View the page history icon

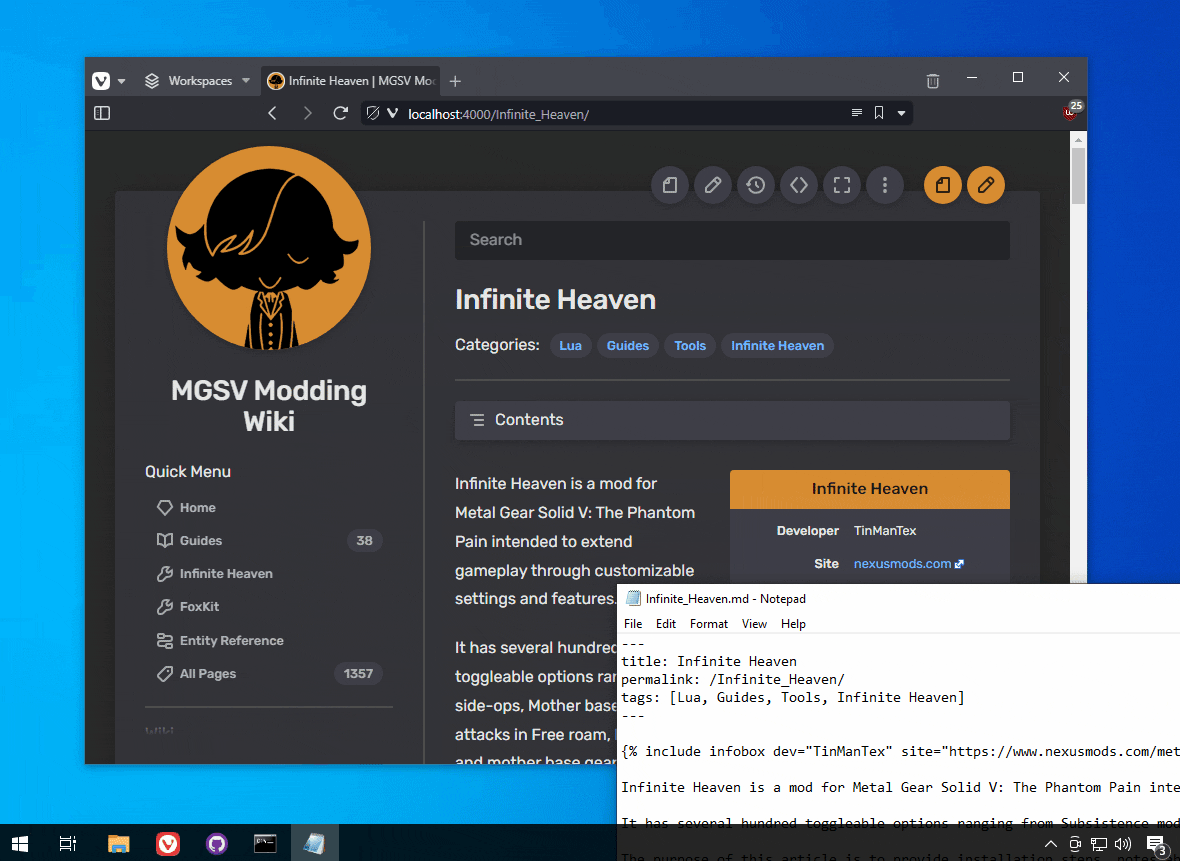point(756,185)
